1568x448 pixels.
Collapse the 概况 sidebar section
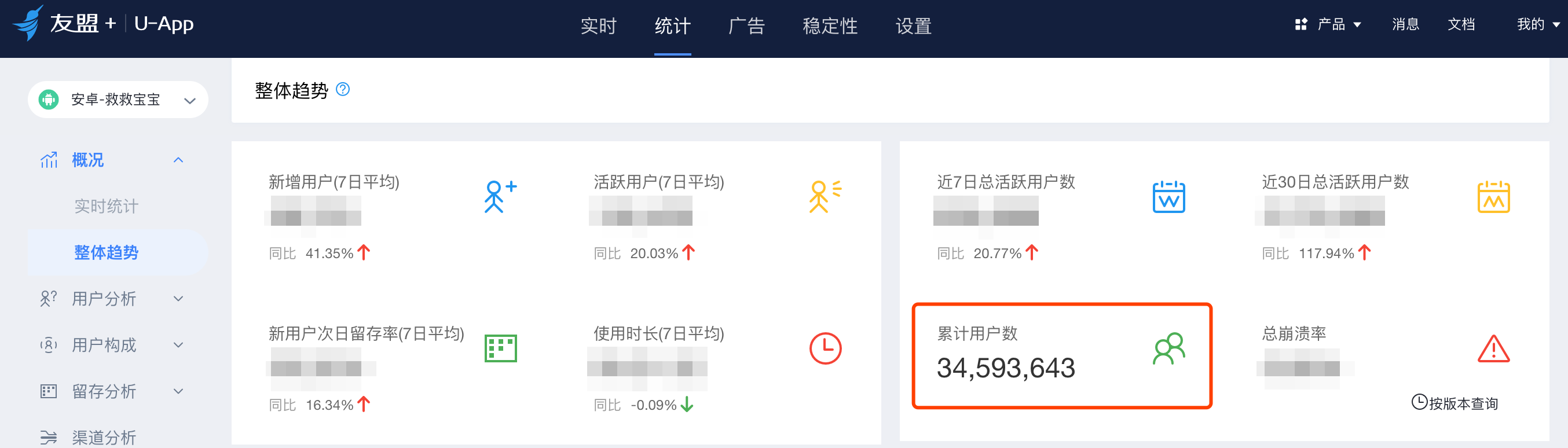pyautogui.click(x=178, y=160)
